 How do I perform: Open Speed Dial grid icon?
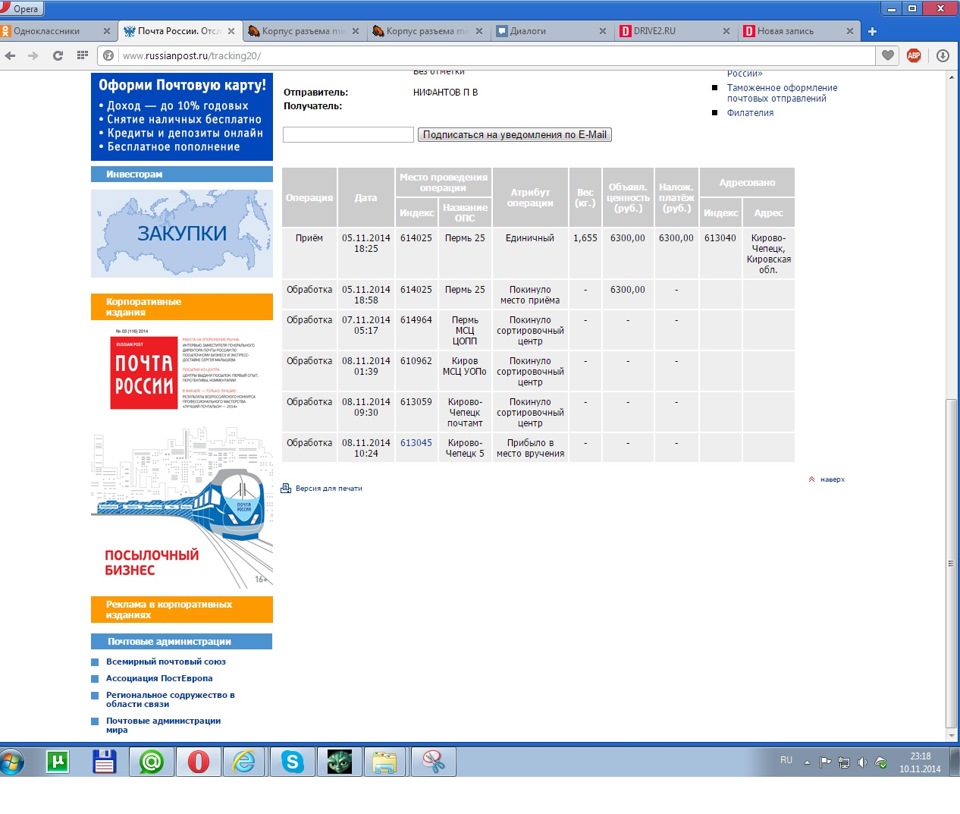pos(82,55)
